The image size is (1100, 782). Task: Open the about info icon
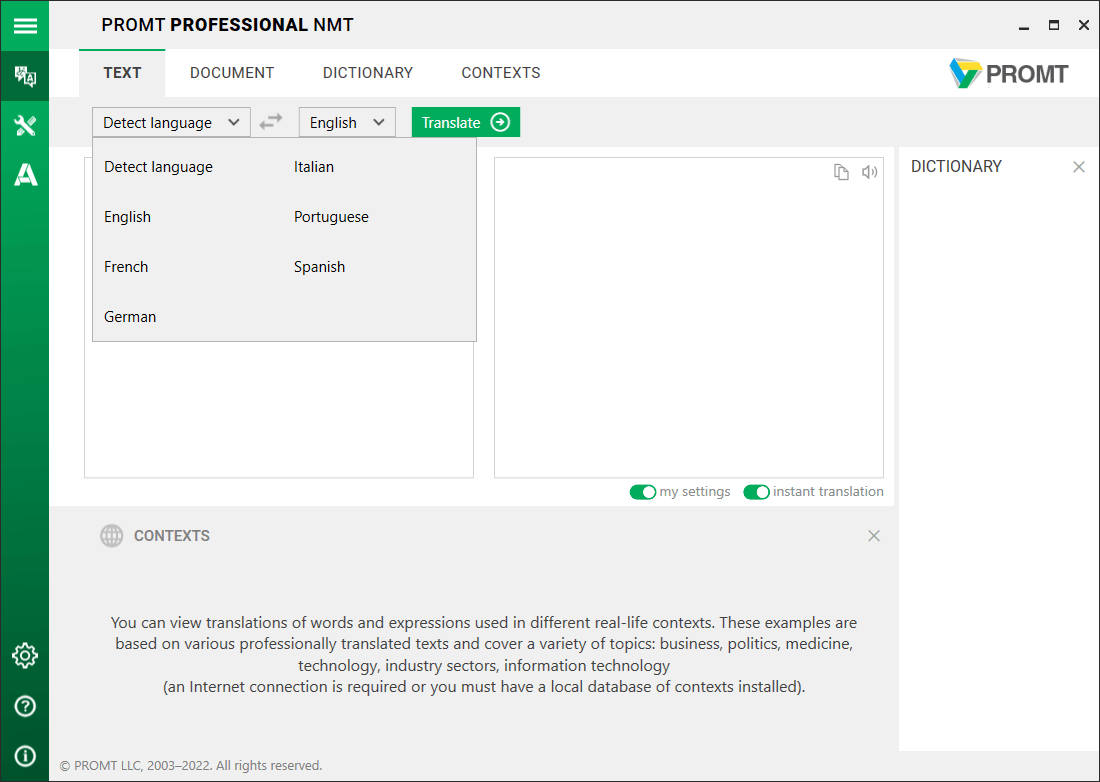25,756
